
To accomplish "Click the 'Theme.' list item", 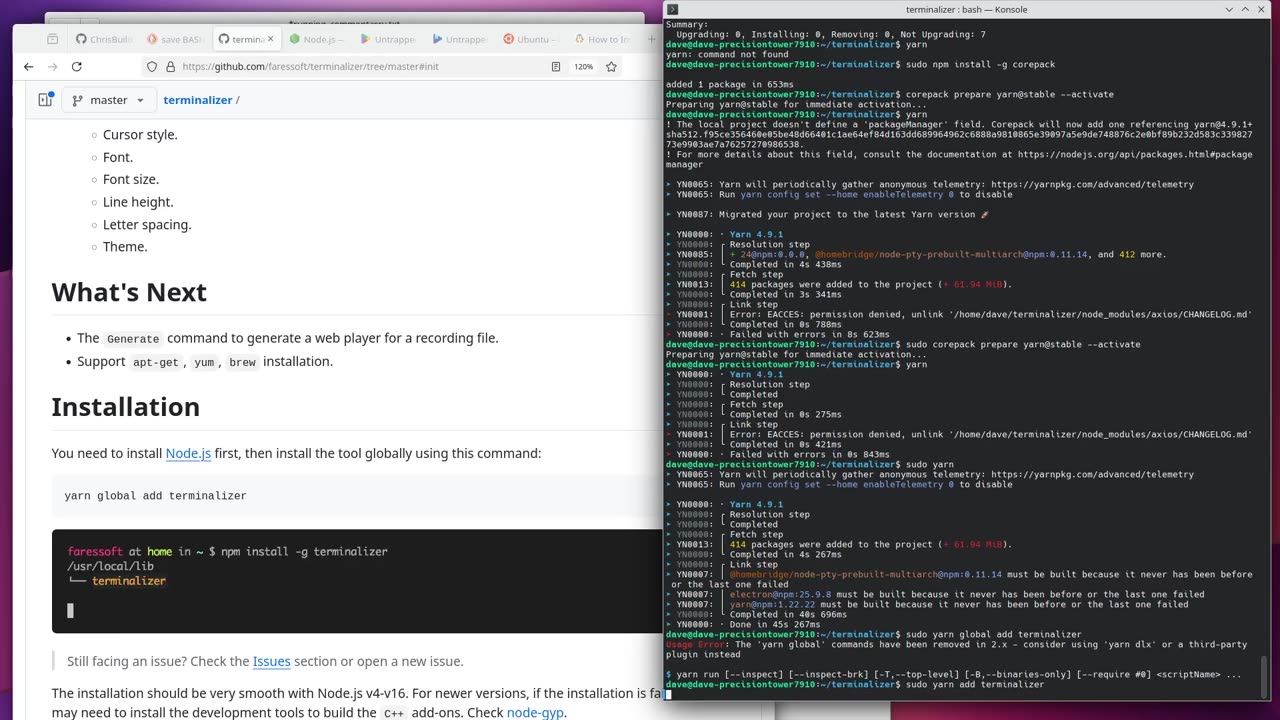I will coord(125,247).
